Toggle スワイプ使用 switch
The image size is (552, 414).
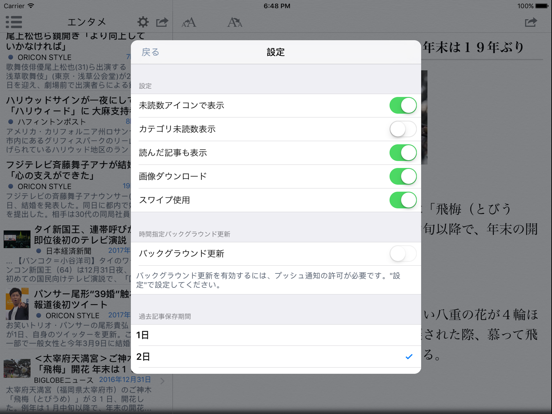pyautogui.click(x=403, y=200)
